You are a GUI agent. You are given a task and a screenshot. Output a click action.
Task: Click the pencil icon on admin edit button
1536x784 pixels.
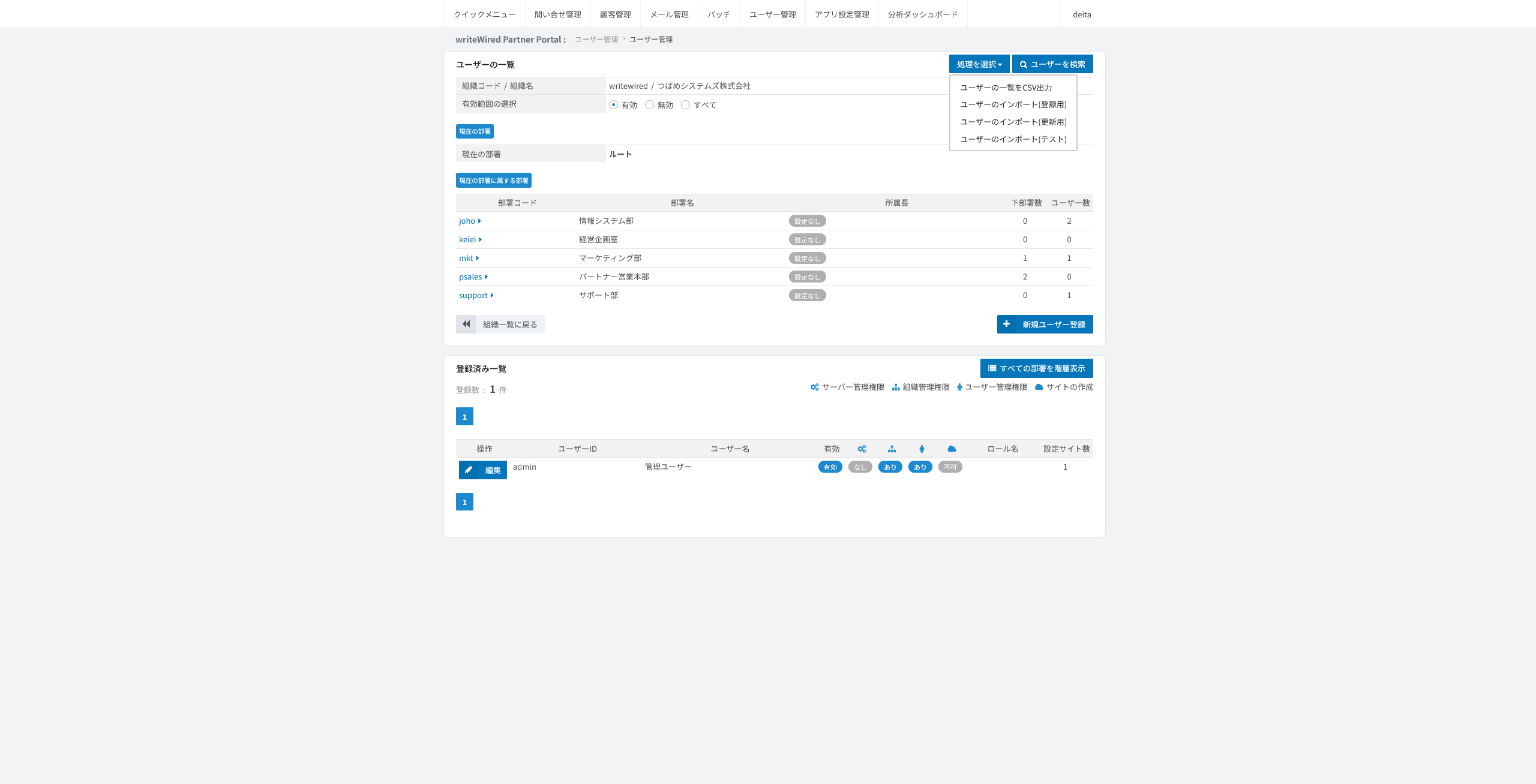pos(469,470)
